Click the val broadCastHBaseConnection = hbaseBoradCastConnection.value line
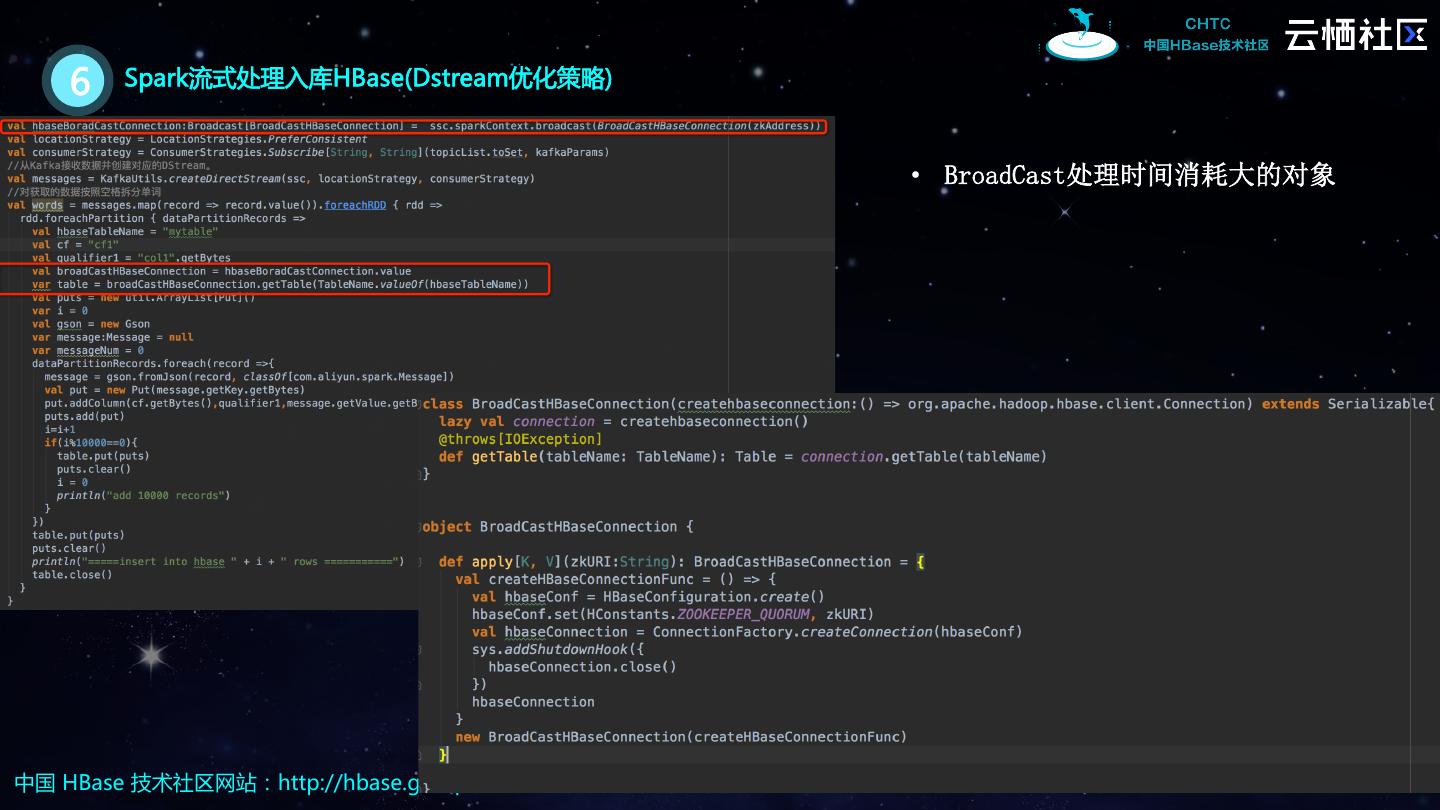The width and height of the screenshot is (1440, 810). point(221,271)
